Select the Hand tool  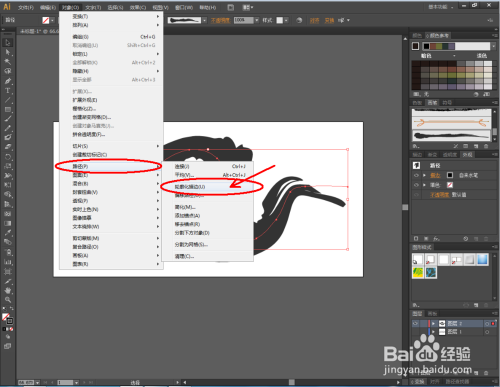[x=8, y=290]
